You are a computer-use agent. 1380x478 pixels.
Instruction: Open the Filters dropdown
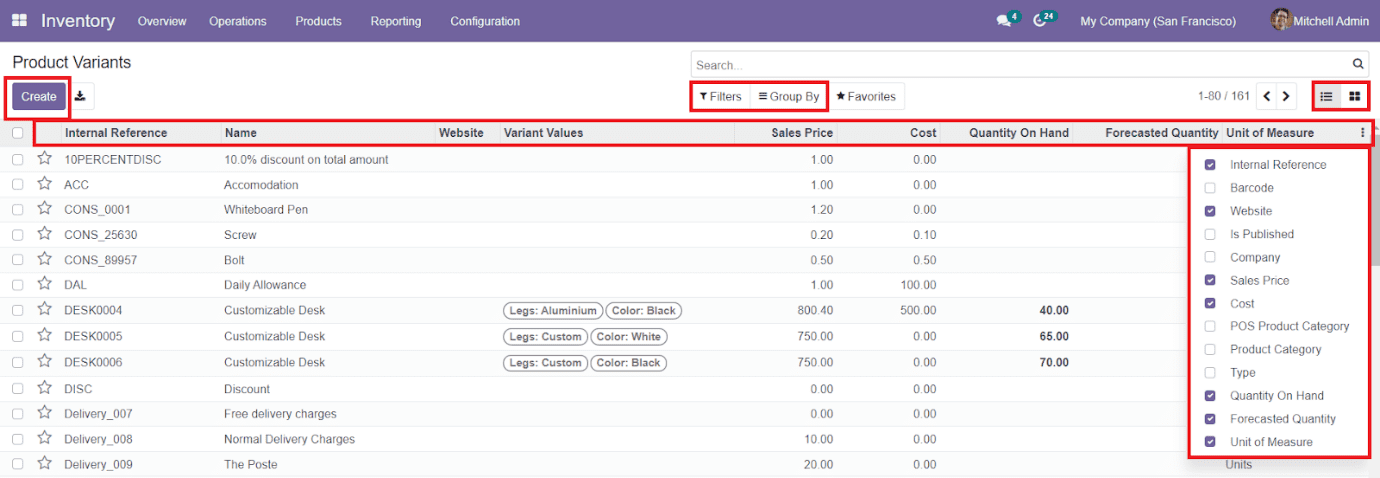click(720, 97)
